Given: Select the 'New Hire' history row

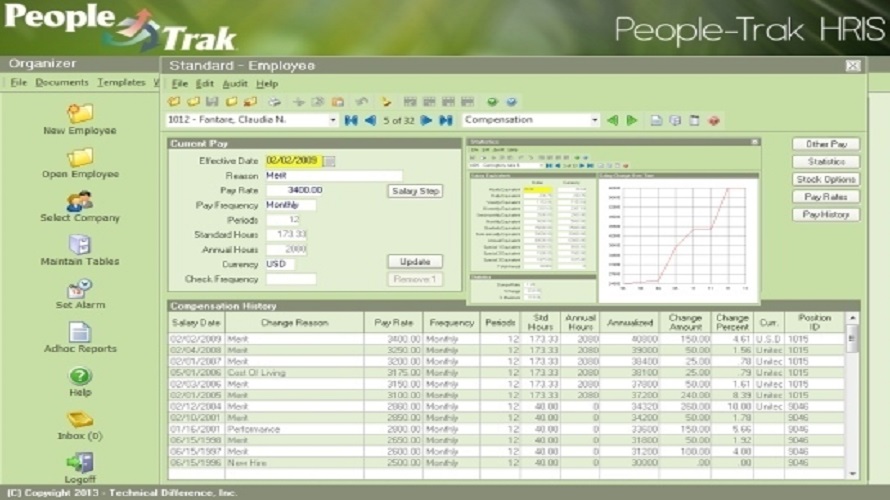Looking at the screenshot, I should 506,463.
